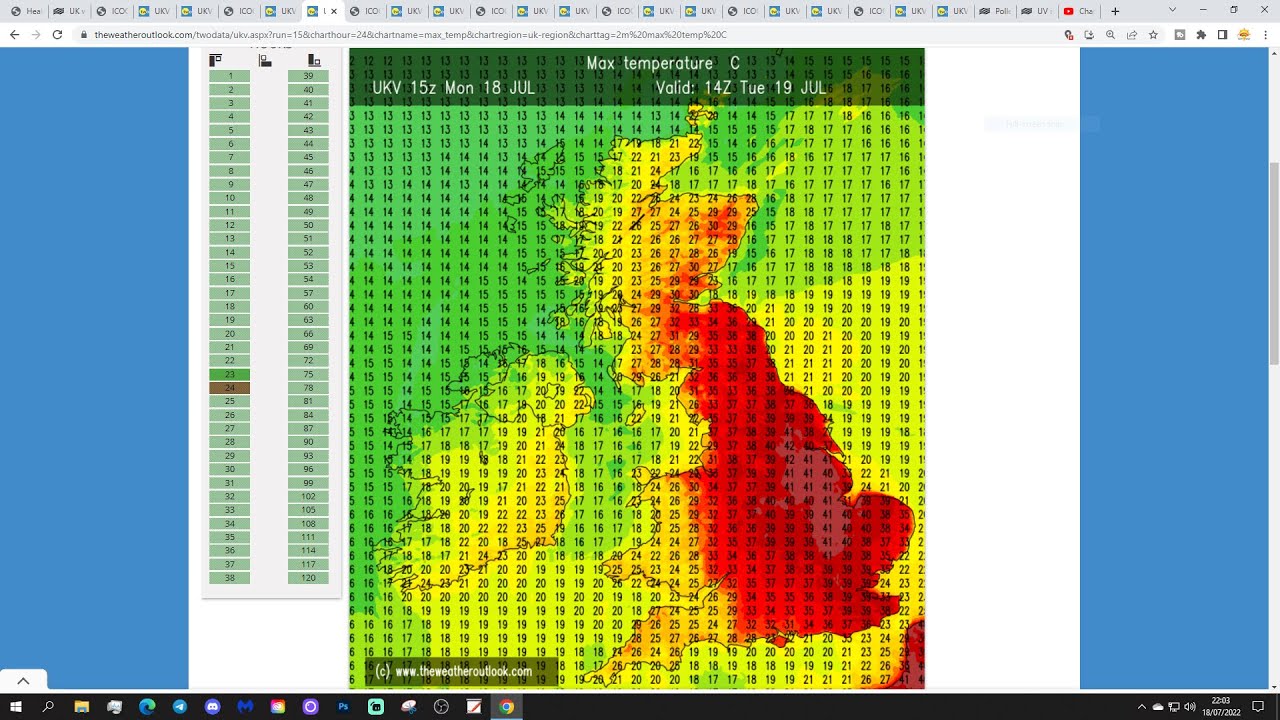Select forecast hour 5 button
Image resolution: width=1280 pixels, height=720 pixels.
(230, 130)
